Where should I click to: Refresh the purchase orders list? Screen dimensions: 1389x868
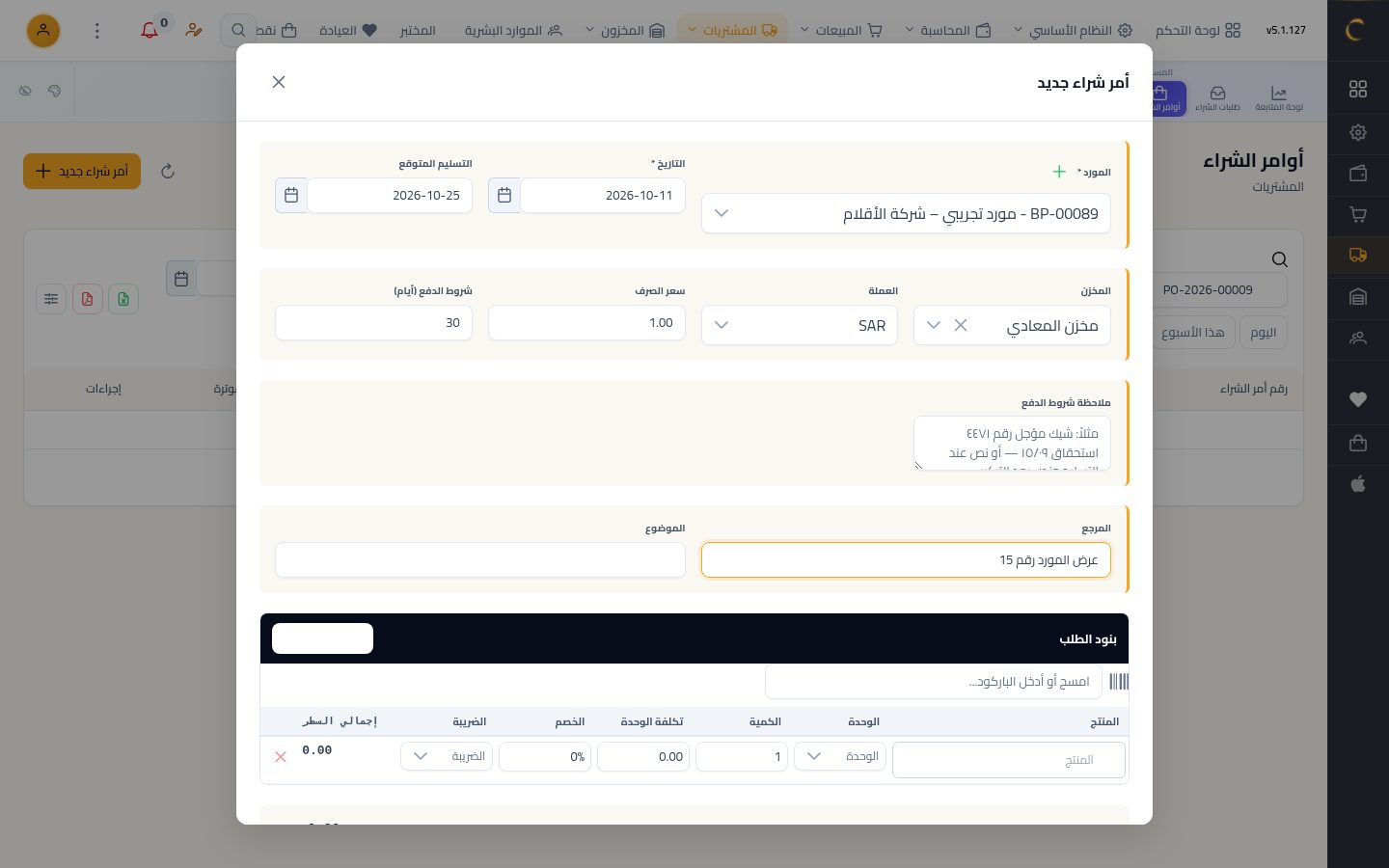(168, 172)
